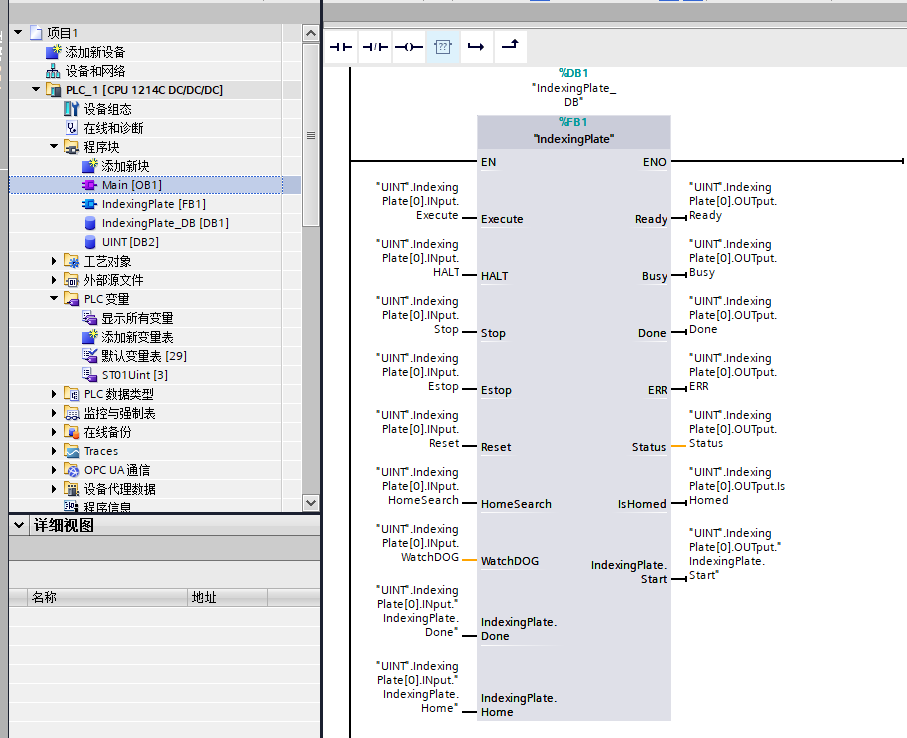Insert a normally closed contact

point(375,47)
